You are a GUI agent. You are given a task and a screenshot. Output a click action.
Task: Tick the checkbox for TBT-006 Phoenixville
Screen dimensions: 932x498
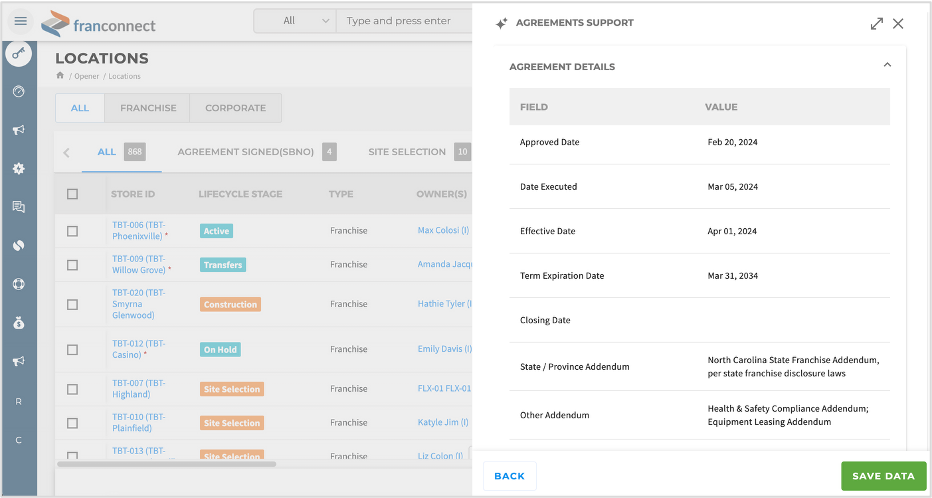[72, 231]
